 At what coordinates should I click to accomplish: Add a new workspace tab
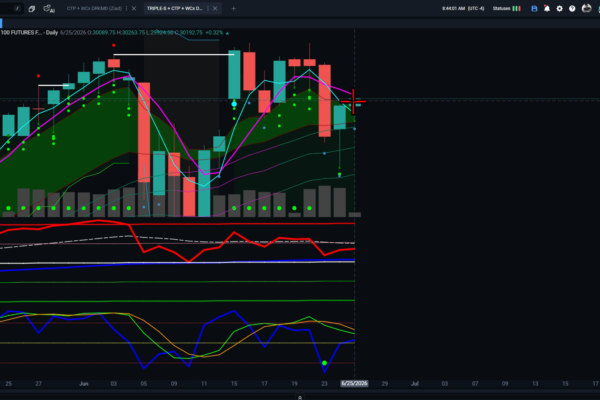(233, 8)
